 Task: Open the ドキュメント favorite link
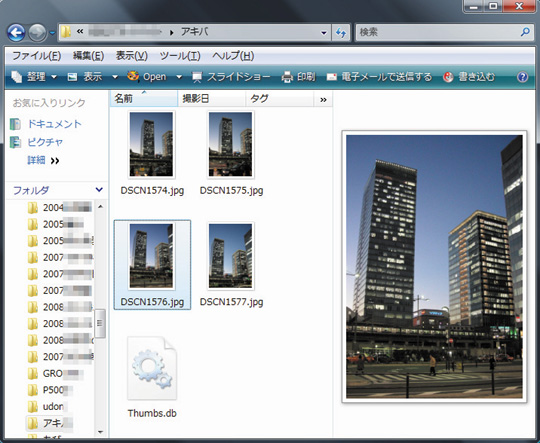45,124
